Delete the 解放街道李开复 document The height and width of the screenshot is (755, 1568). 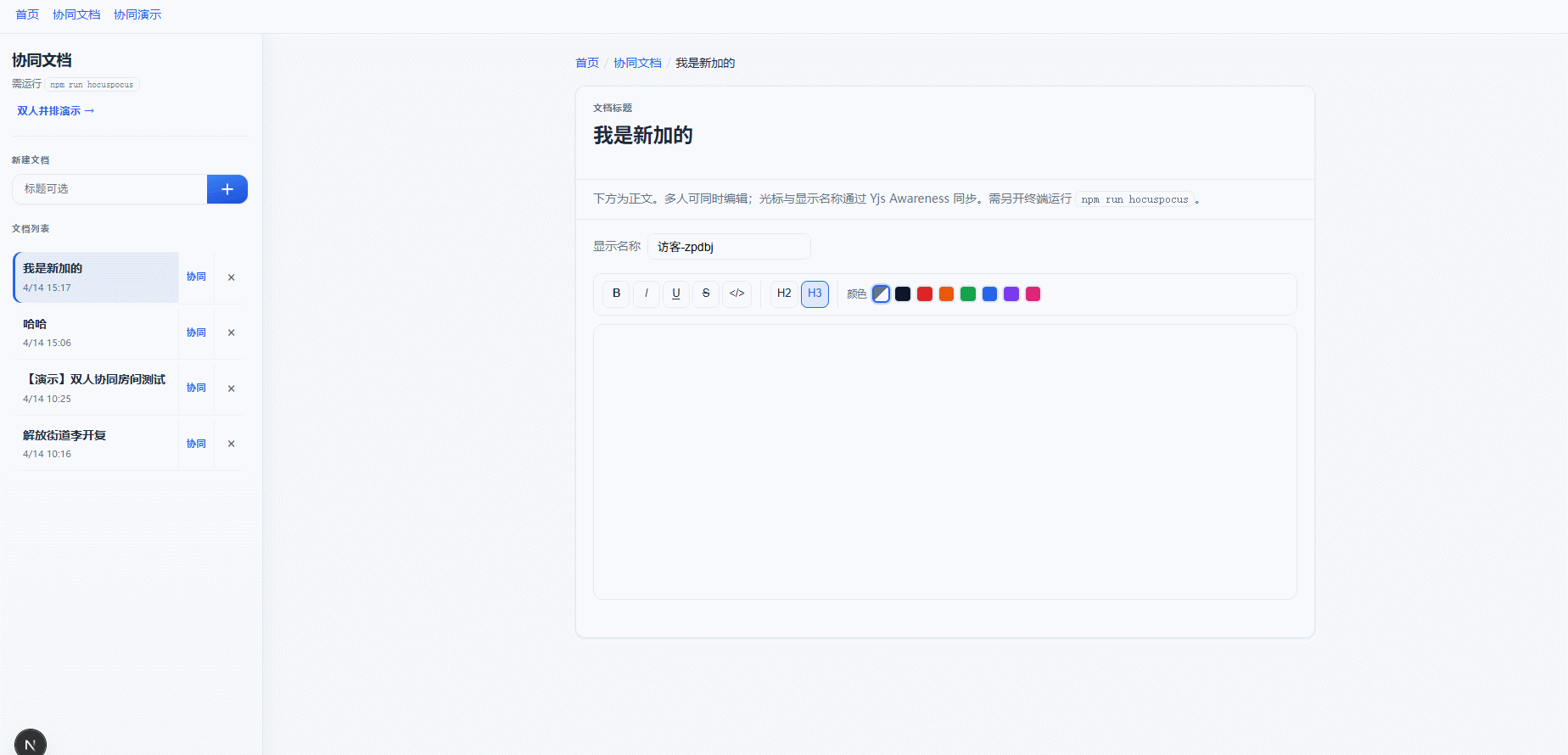pyautogui.click(x=231, y=444)
